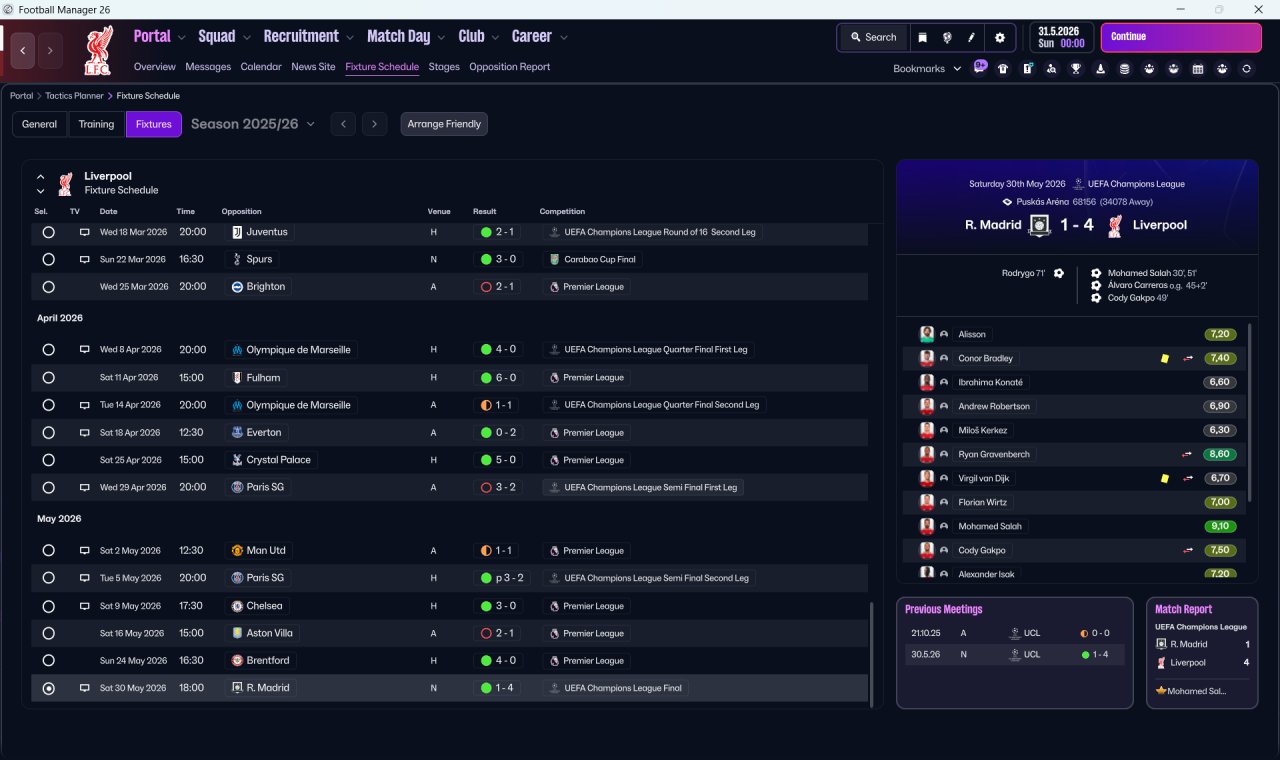Open the messages bubble with 9+ badge
Screen dimensions: 1280x760
pyautogui.click(x=980, y=68)
